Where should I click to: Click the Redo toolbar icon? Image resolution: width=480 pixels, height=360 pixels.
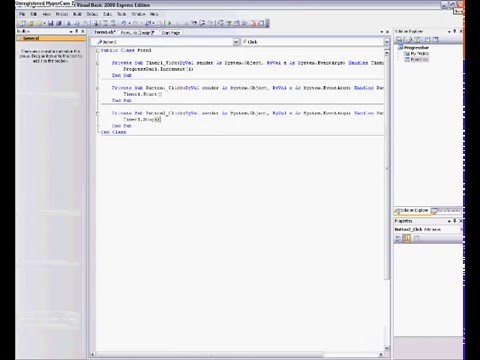click(x=136, y=23)
